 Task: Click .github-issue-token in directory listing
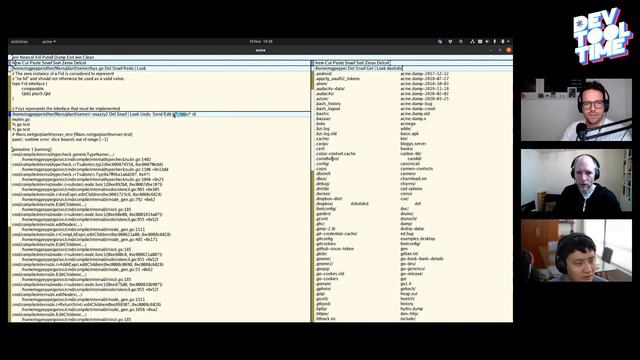[335, 249]
